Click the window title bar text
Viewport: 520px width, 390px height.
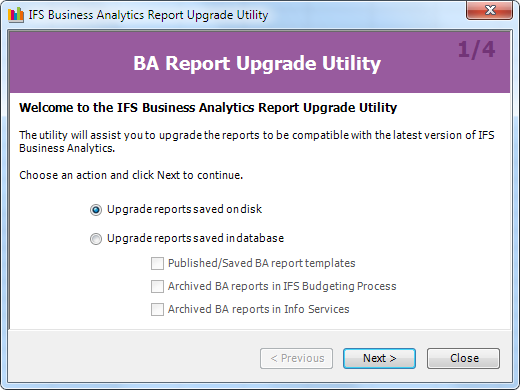tap(148, 15)
